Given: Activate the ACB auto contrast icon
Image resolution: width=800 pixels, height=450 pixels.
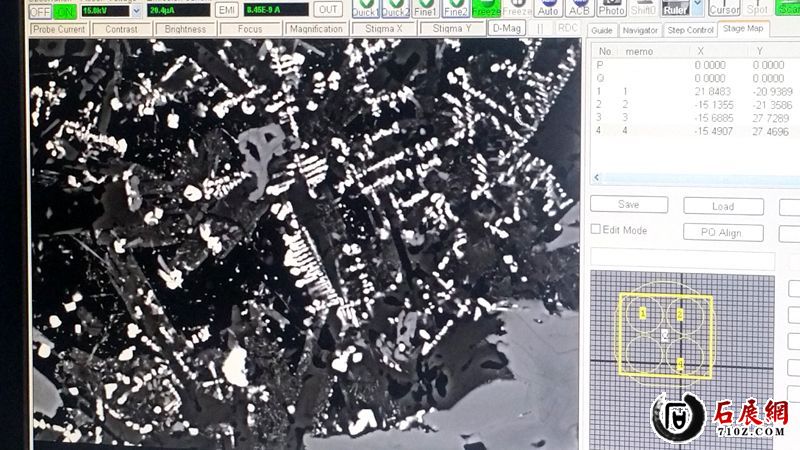Looking at the screenshot, I should 579,8.
